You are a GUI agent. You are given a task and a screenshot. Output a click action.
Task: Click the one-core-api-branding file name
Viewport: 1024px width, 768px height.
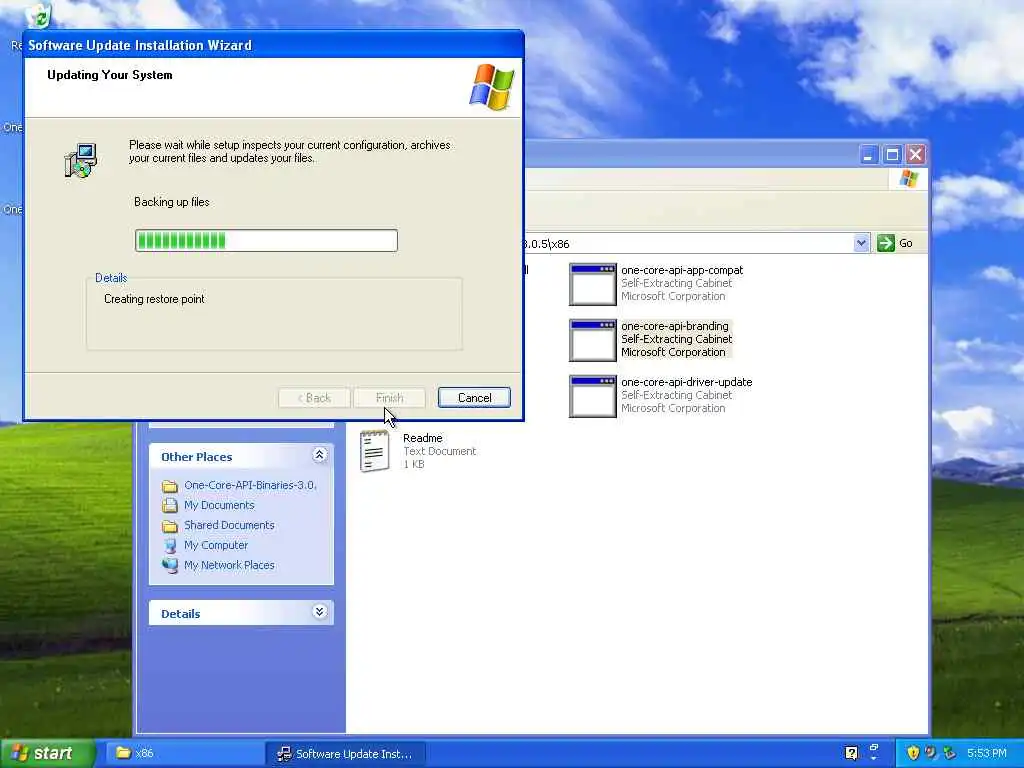(x=675, y=327)
